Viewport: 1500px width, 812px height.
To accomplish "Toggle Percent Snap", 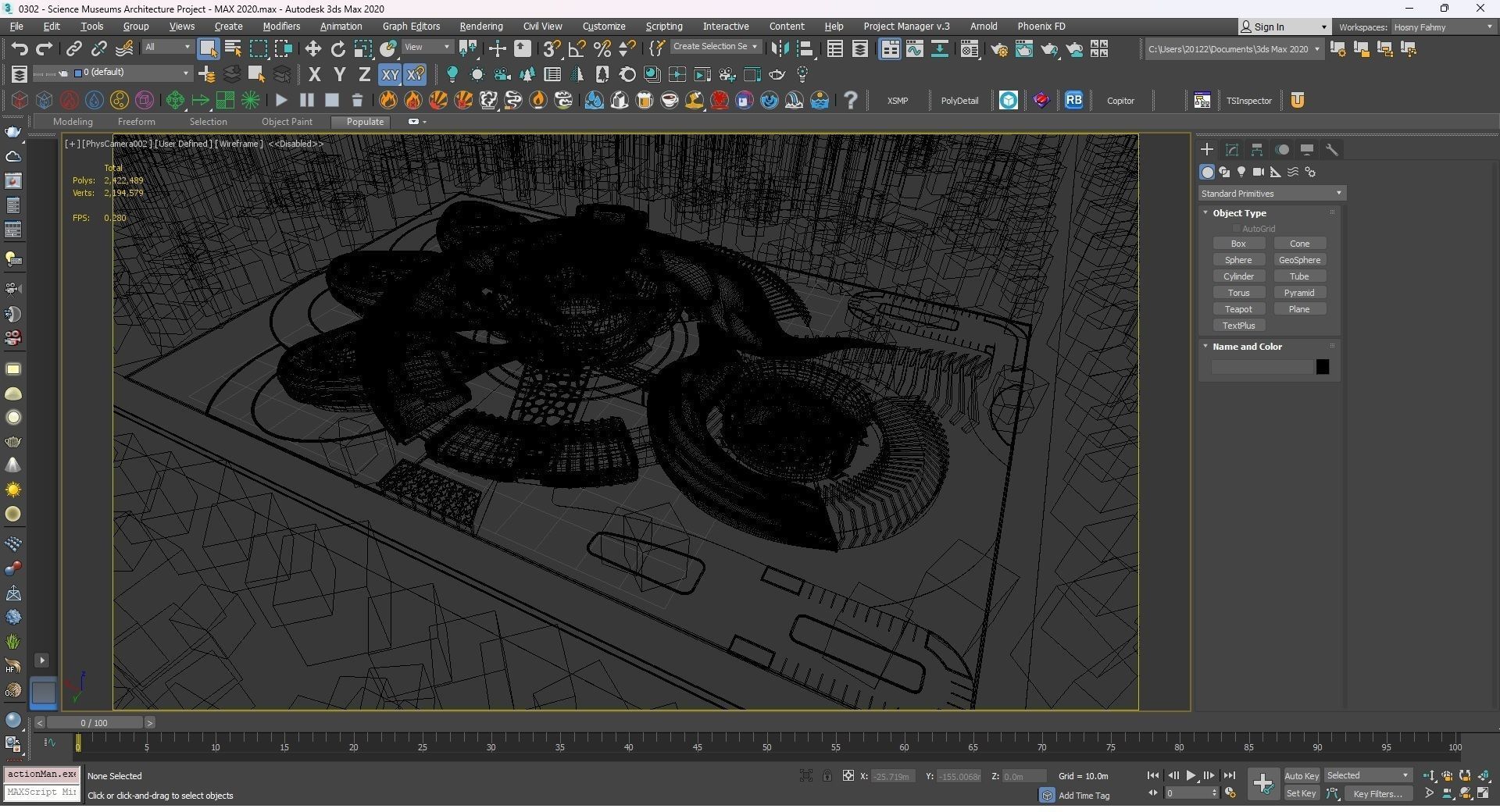I will tap(602, 49).
